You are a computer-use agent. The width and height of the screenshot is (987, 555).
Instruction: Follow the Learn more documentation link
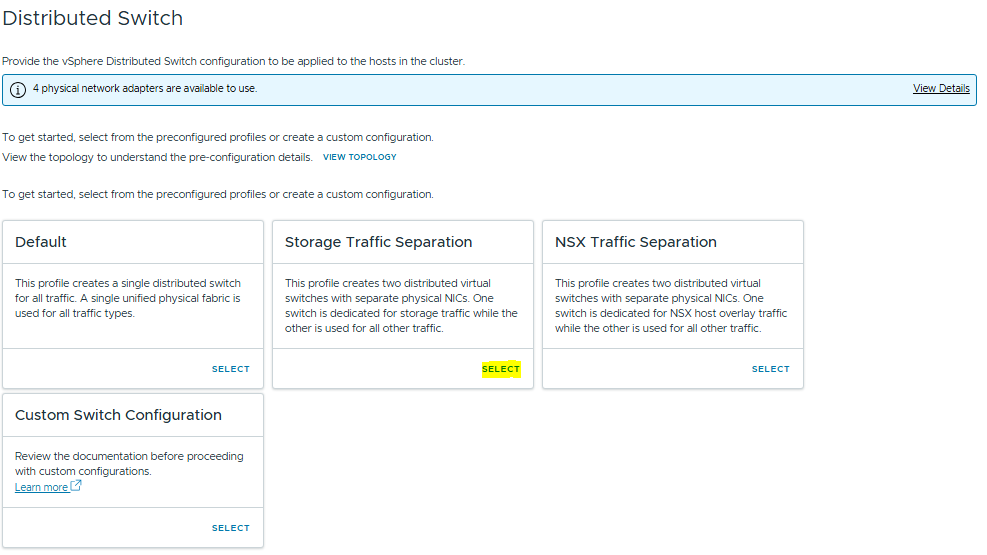[x=41, y=487]
